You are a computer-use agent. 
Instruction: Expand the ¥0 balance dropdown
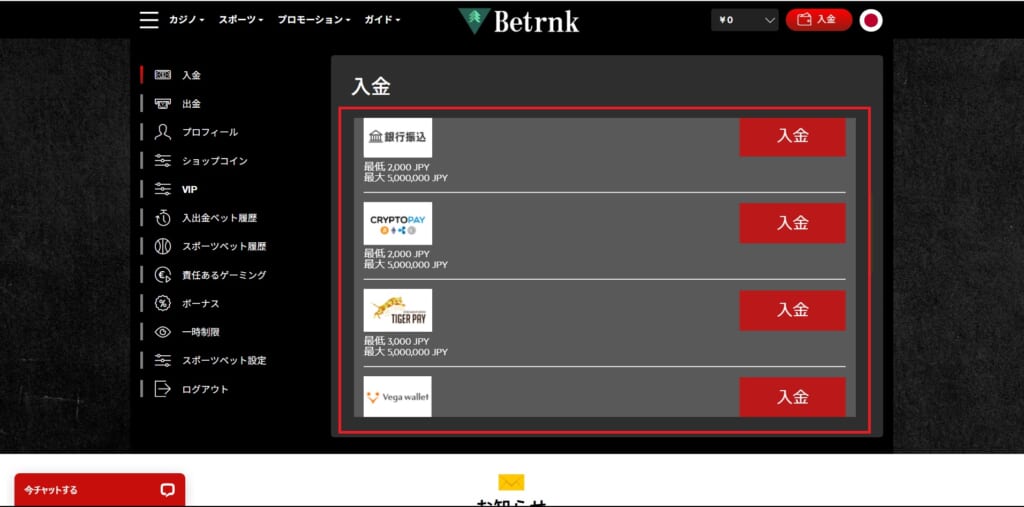(x=744, y=20)
